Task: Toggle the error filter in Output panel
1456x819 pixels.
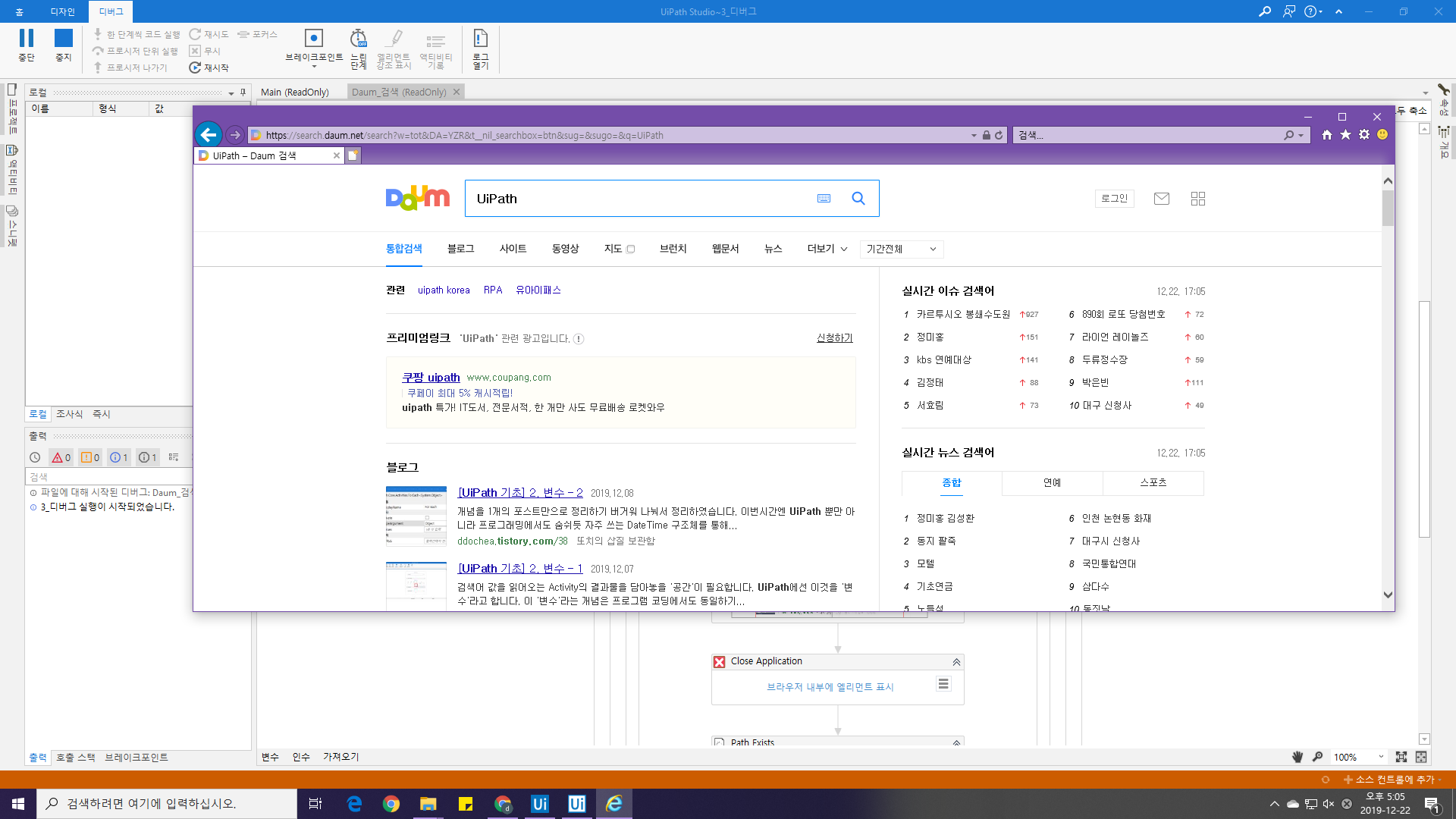Action: tap(61, 457)
